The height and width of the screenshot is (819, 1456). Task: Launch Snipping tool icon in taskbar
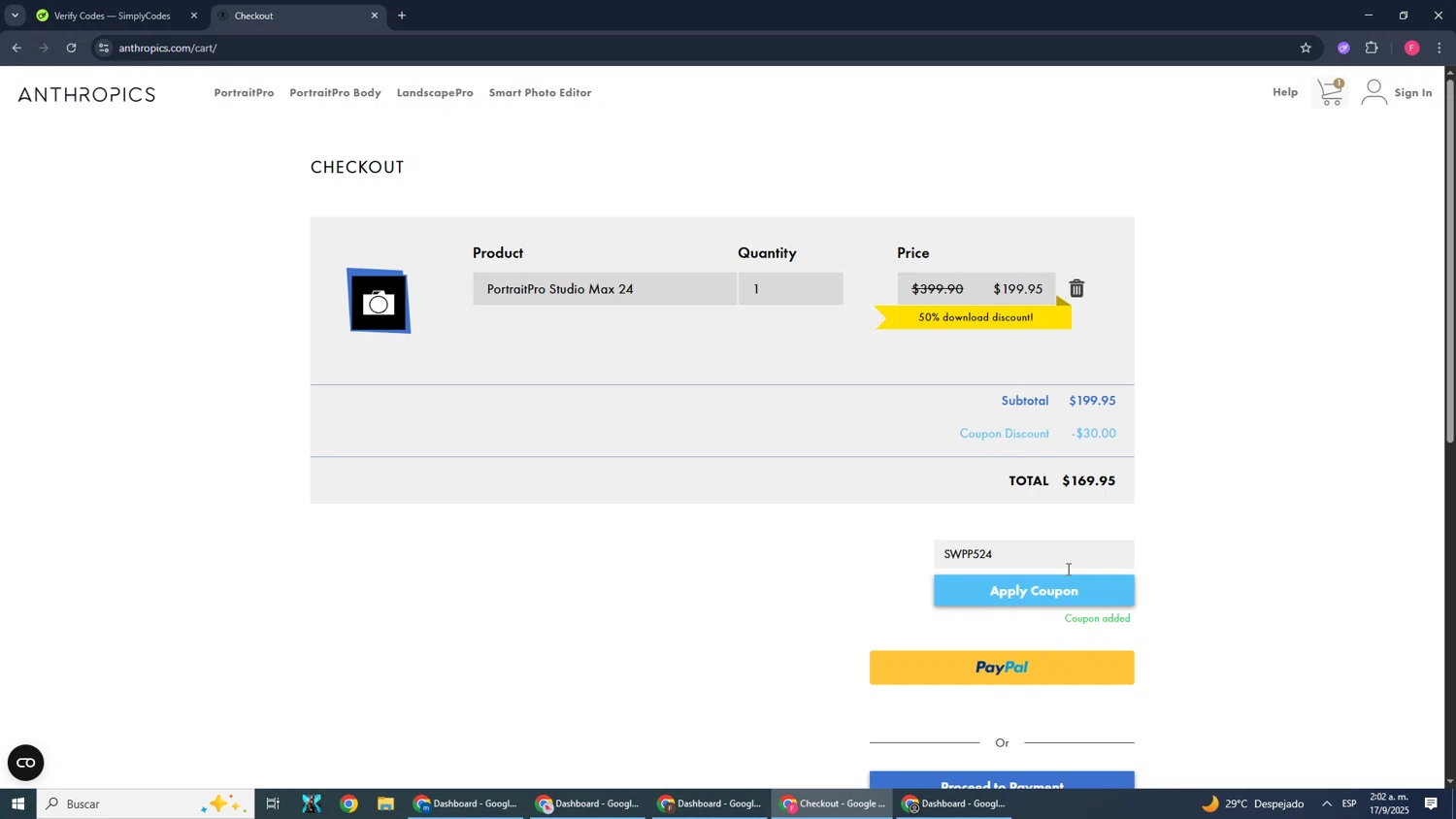311,804
